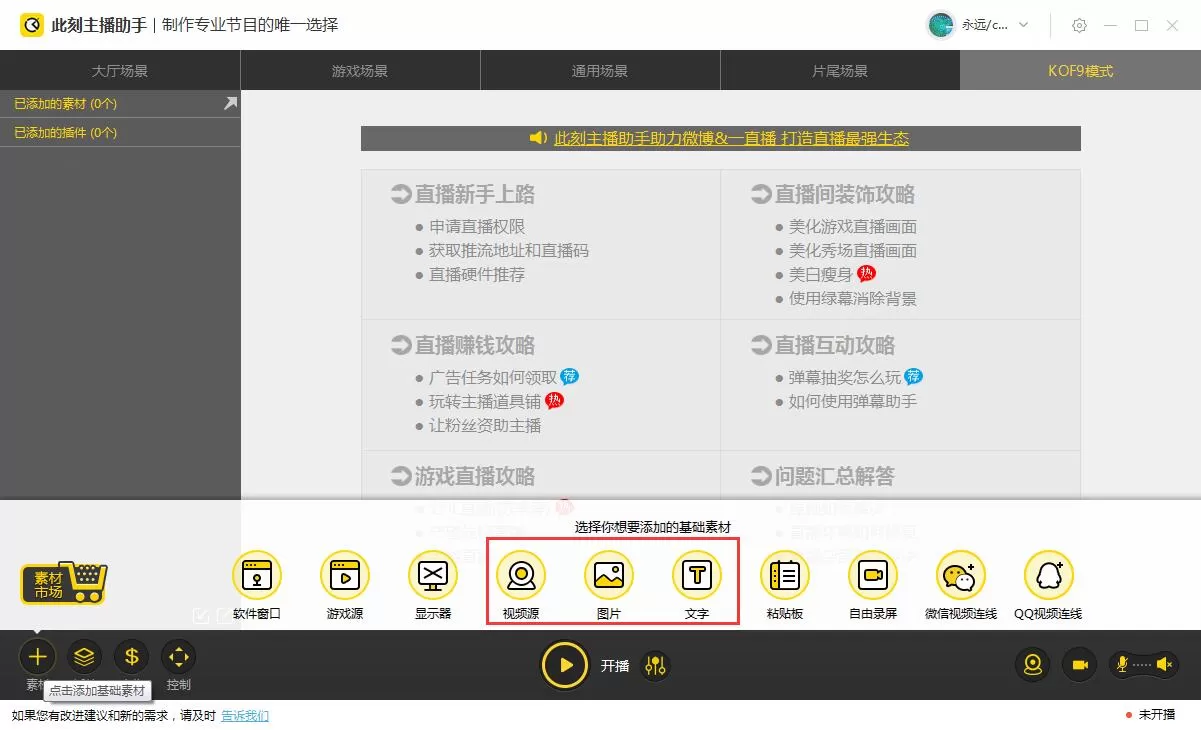Expand the 永远 account dropdown arrow
The height and width of the screenshot is (730, 1201).
coord(1023,25)
